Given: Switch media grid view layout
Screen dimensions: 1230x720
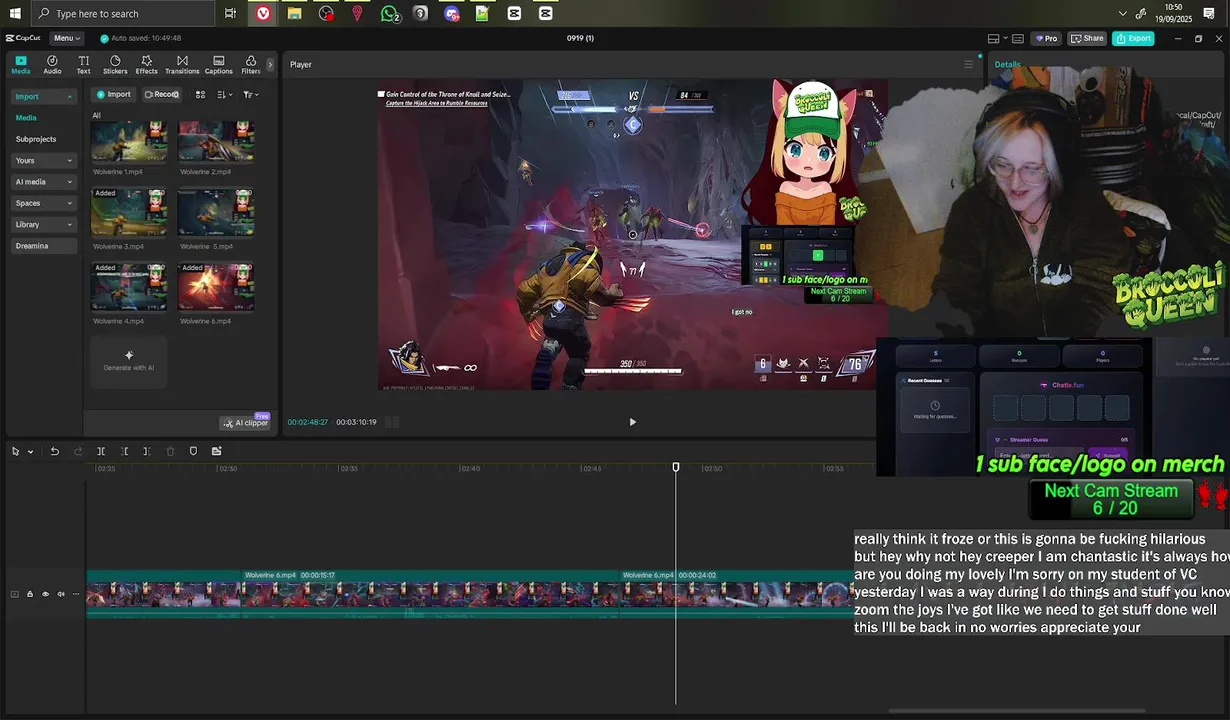Looking at the screenshot, I should 200,94.
